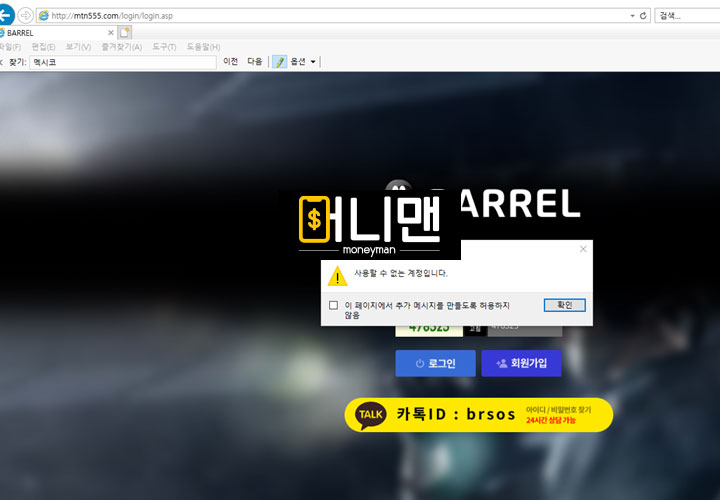
Task: Open the 즐겨찾기(A) menu
Action: tap(122, 47)
